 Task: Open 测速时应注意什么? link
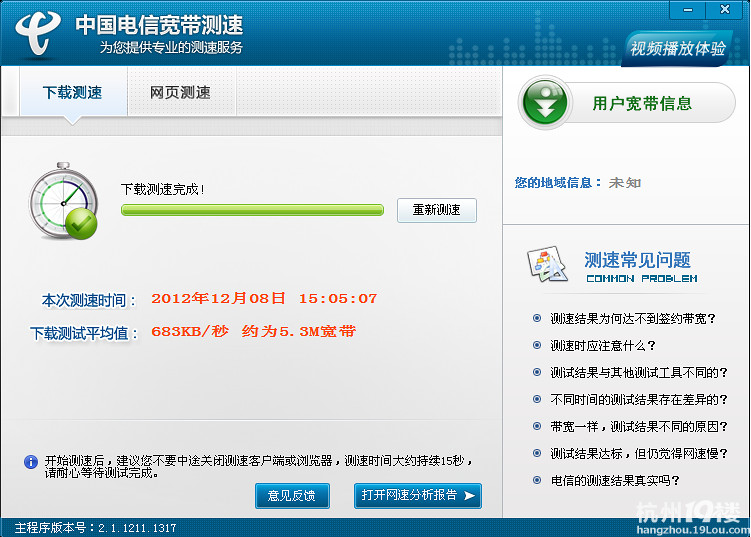point(603,345)
